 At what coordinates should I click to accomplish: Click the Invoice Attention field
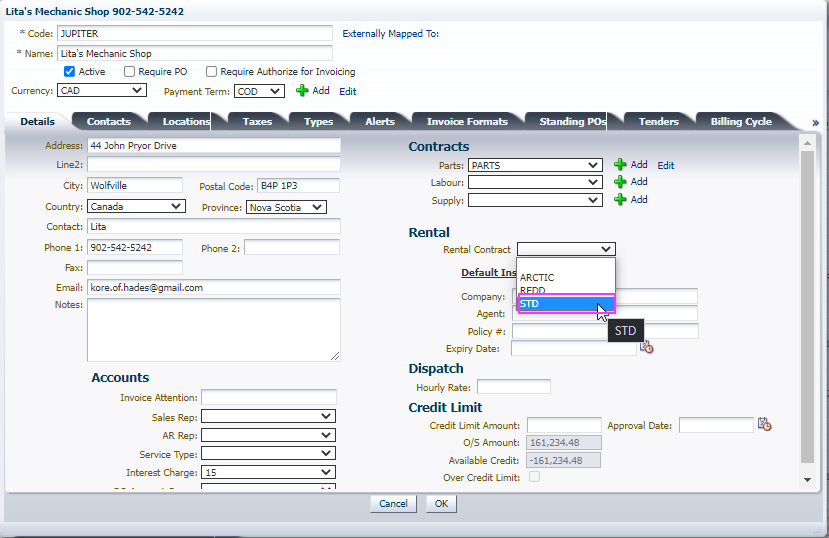269,397
